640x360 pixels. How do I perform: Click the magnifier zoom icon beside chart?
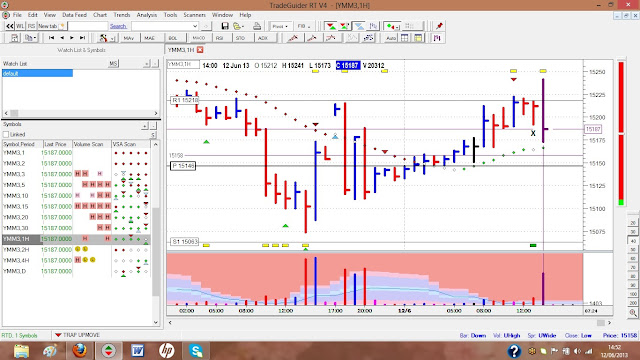(x=633, y=313)
